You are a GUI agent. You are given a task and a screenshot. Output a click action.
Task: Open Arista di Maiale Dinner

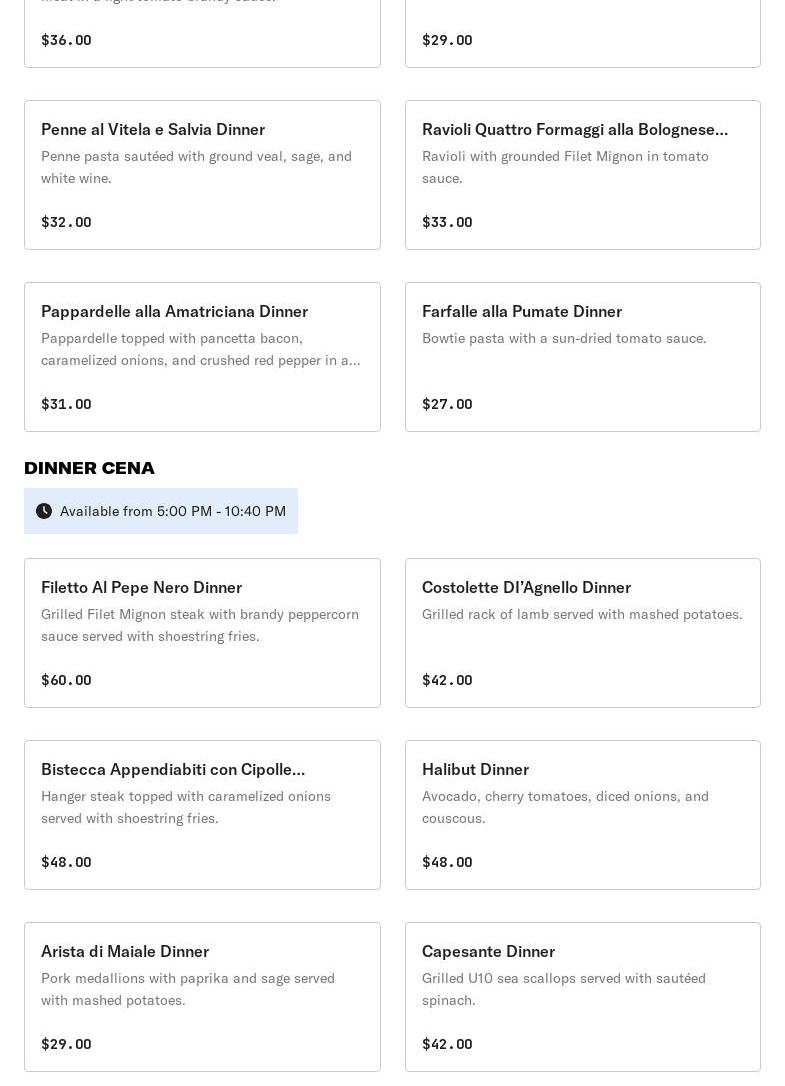[x=202, y=997]
